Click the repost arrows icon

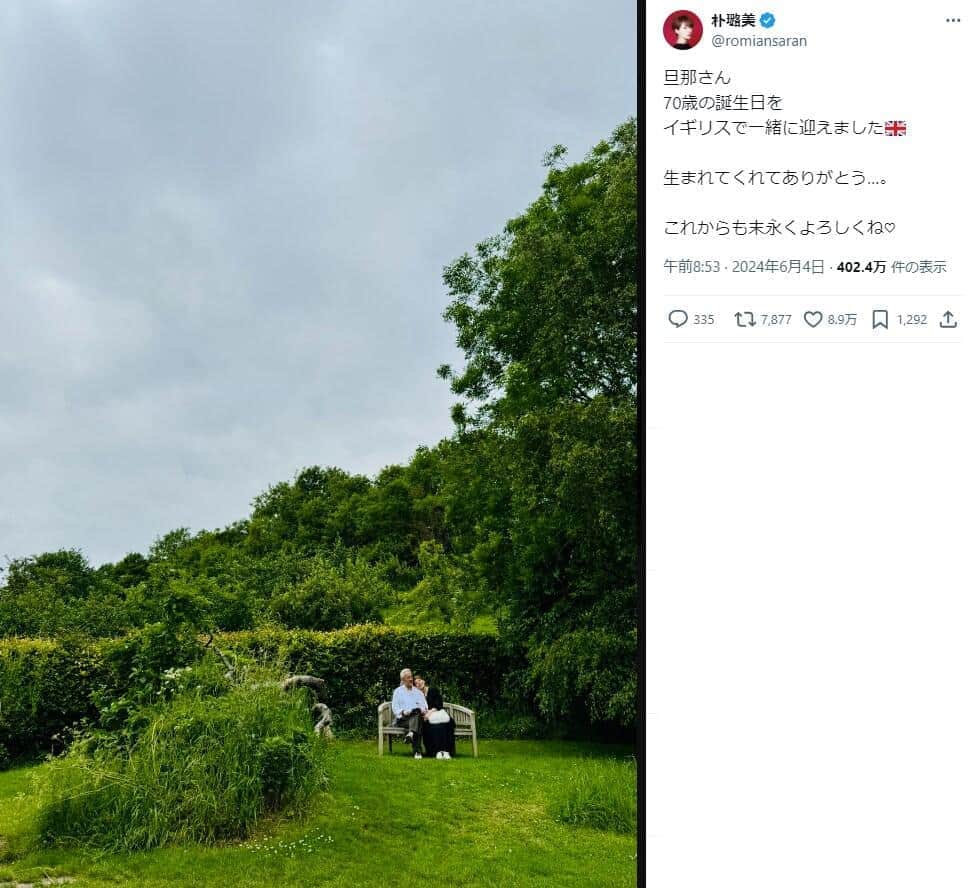pos(745,319)
